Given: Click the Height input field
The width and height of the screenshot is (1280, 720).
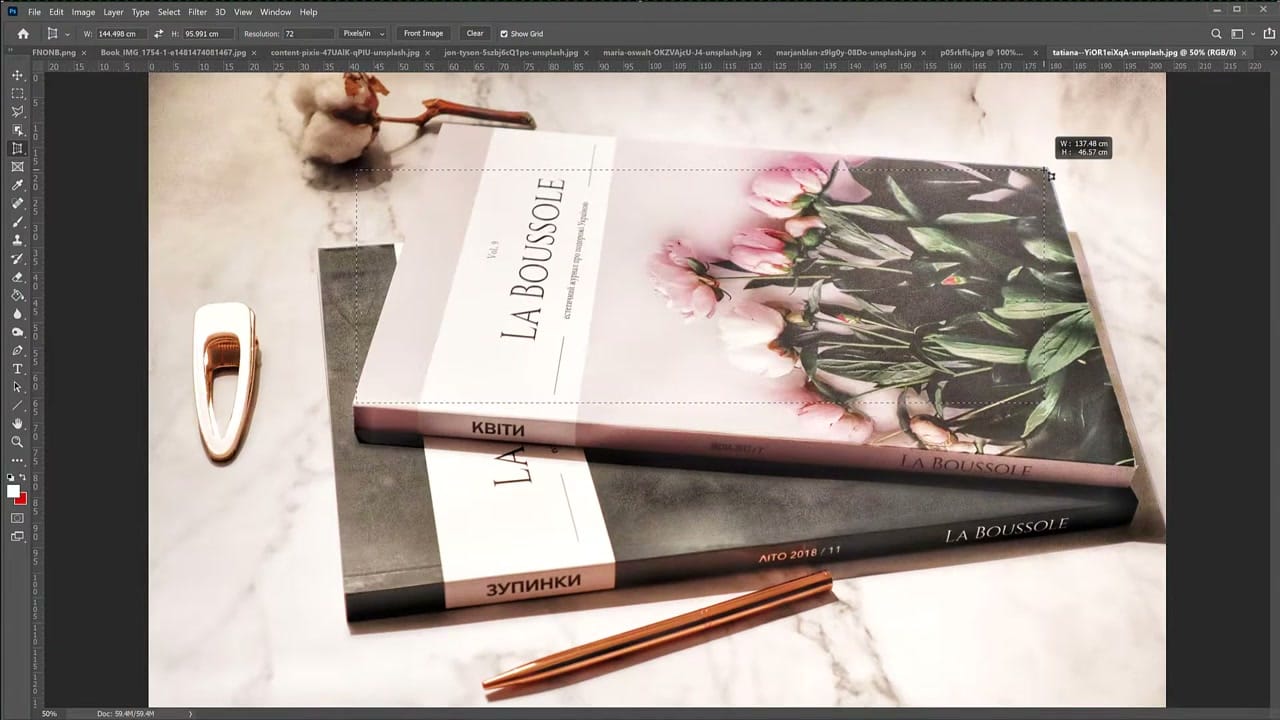Looking at the screenshot, I should click(207, 33).
